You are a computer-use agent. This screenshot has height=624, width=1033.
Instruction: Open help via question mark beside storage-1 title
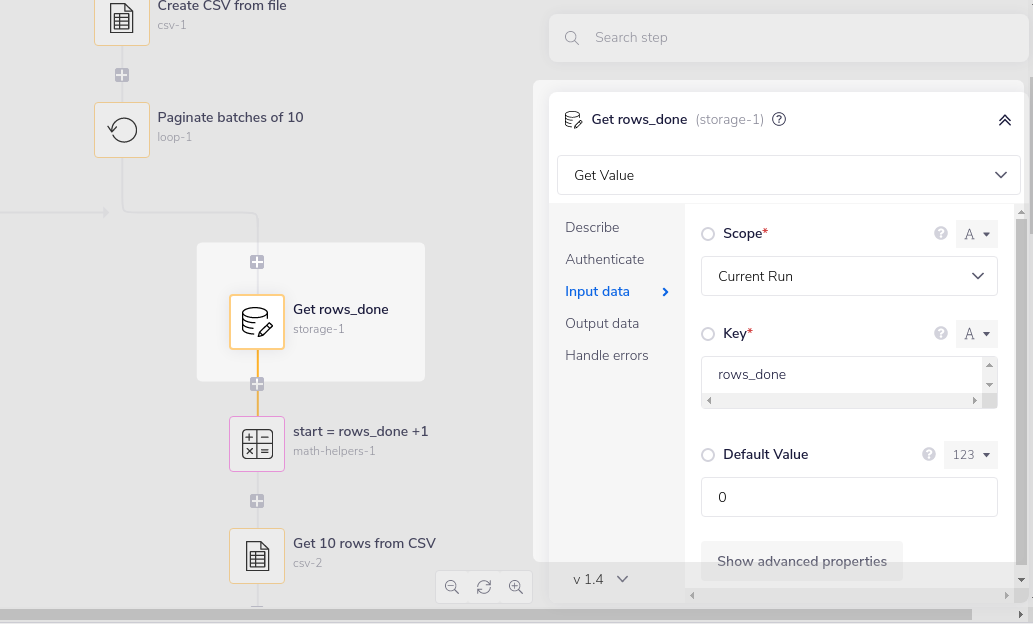(x=779, y=119)
